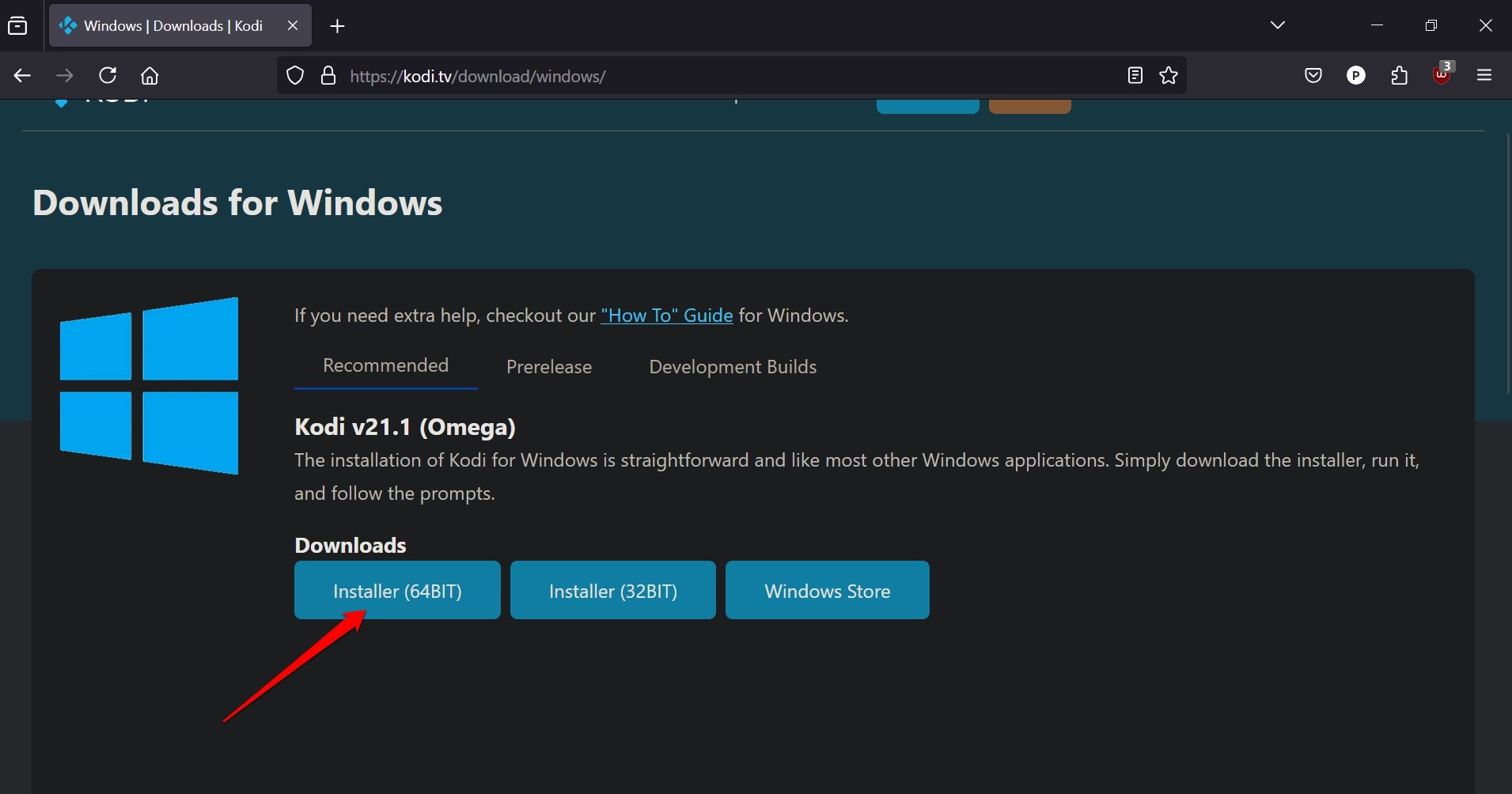The height and width of the screenshot is (794, 1512).
Task: Open the extensions puzzle icon
Action: tap(1399, 76)
